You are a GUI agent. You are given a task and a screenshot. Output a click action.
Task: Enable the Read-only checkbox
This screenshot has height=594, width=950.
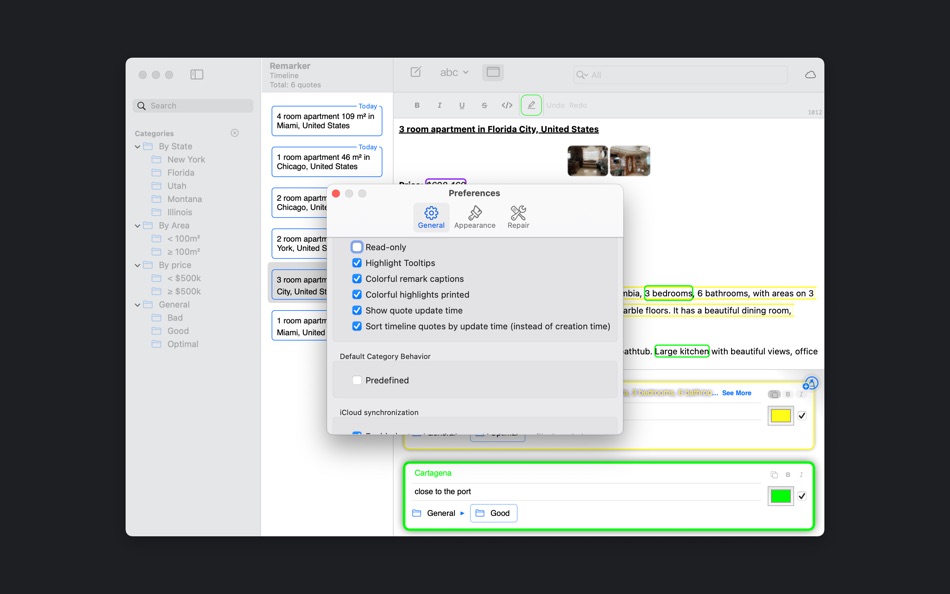pos(357,247)
